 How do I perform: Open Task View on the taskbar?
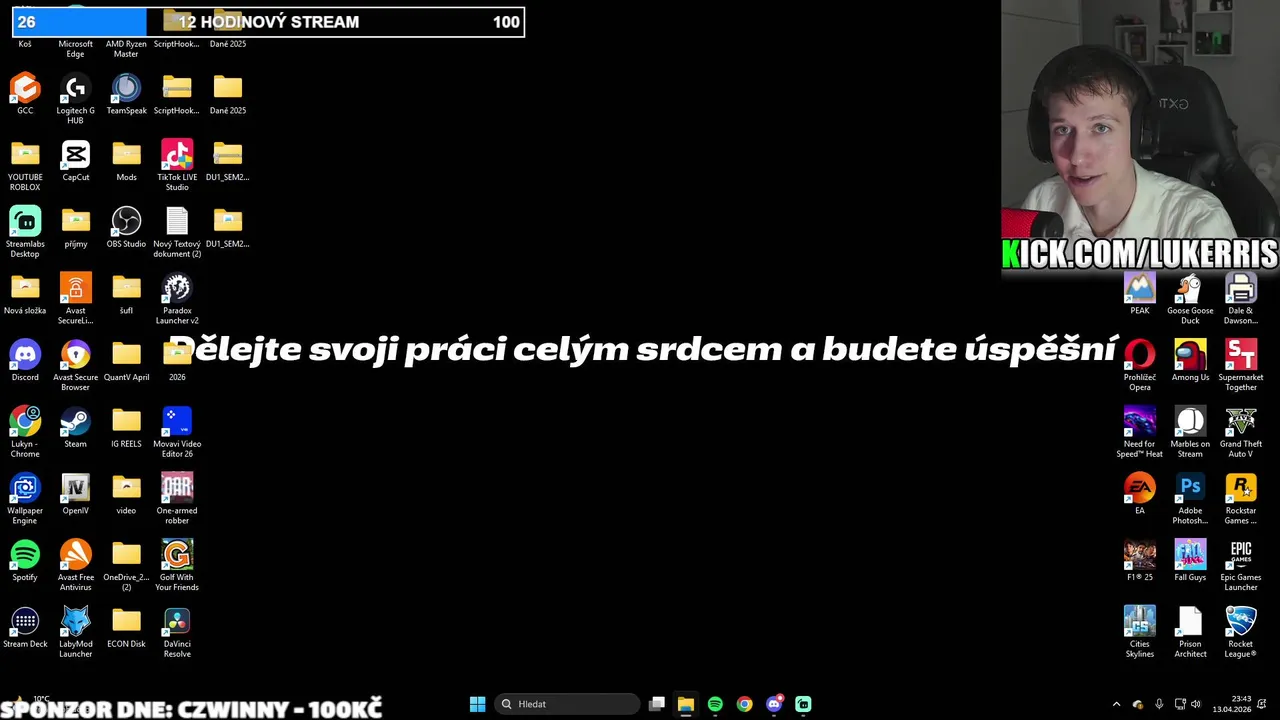[x=657, y=704]
